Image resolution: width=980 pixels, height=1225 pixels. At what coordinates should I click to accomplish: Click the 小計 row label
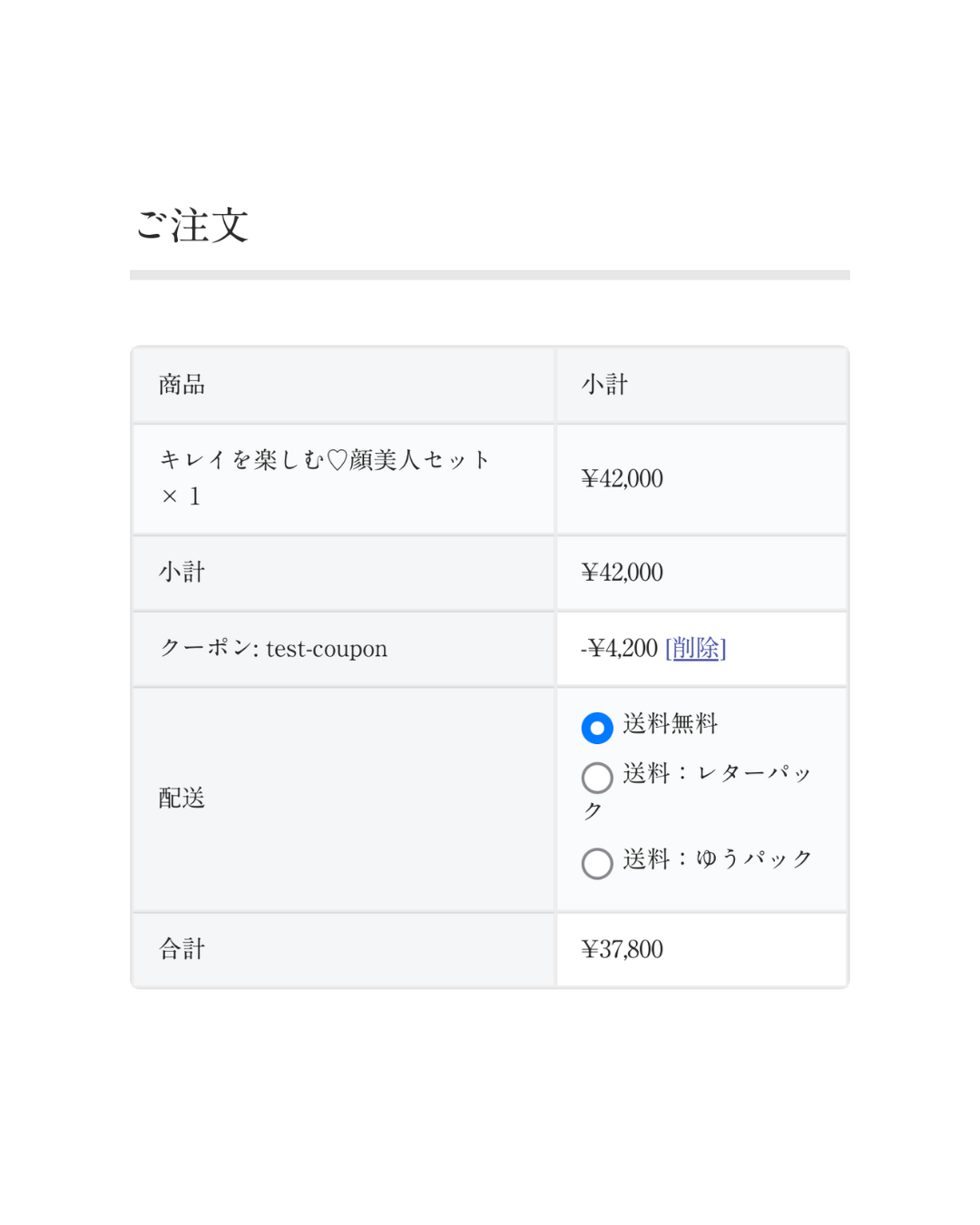click(182, 573)
